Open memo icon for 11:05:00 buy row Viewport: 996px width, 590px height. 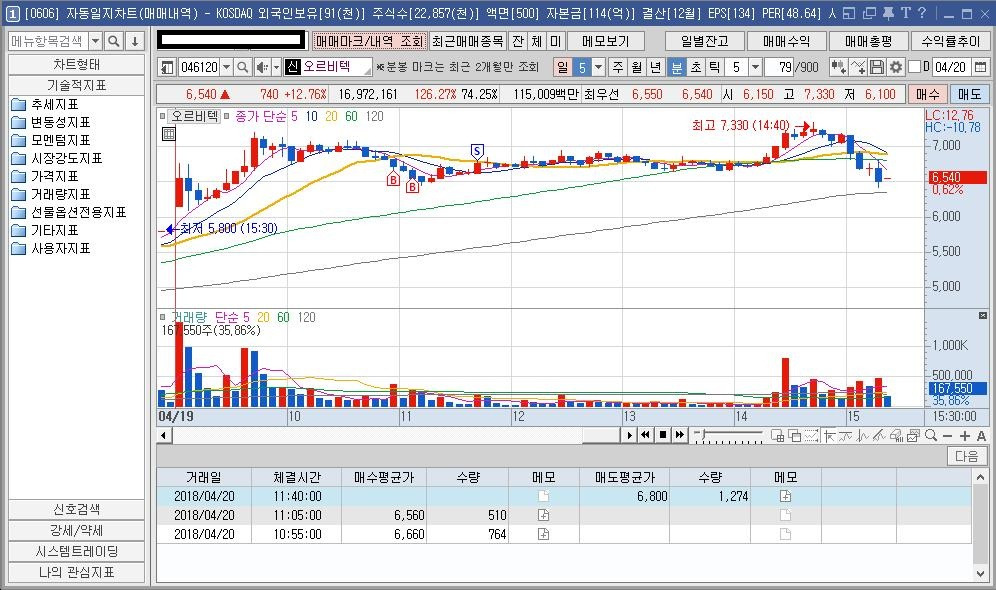tap(543, 515)
